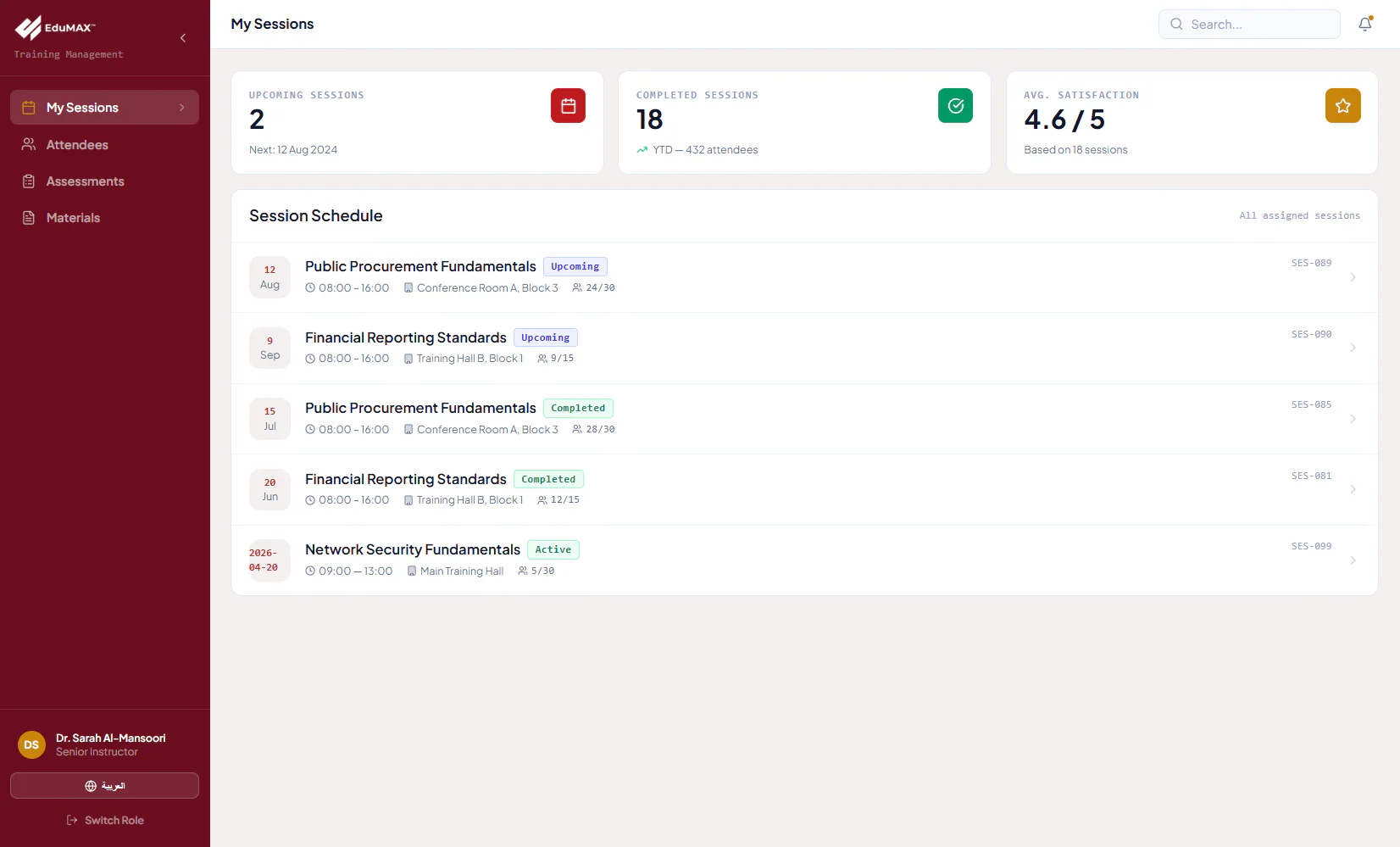Click 'Main Training Hall' location text

(462, 571)
